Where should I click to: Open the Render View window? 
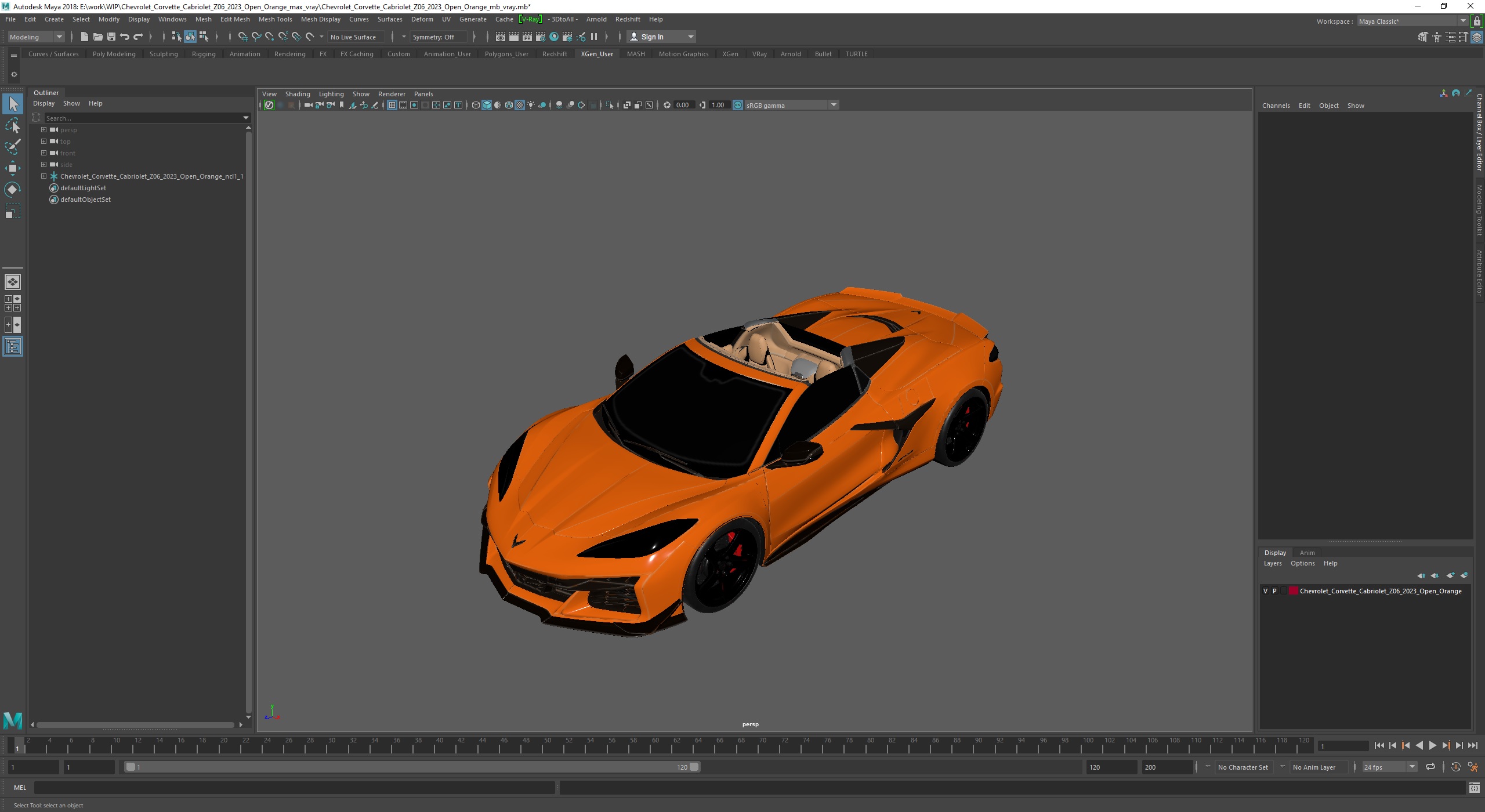[500, 37]
